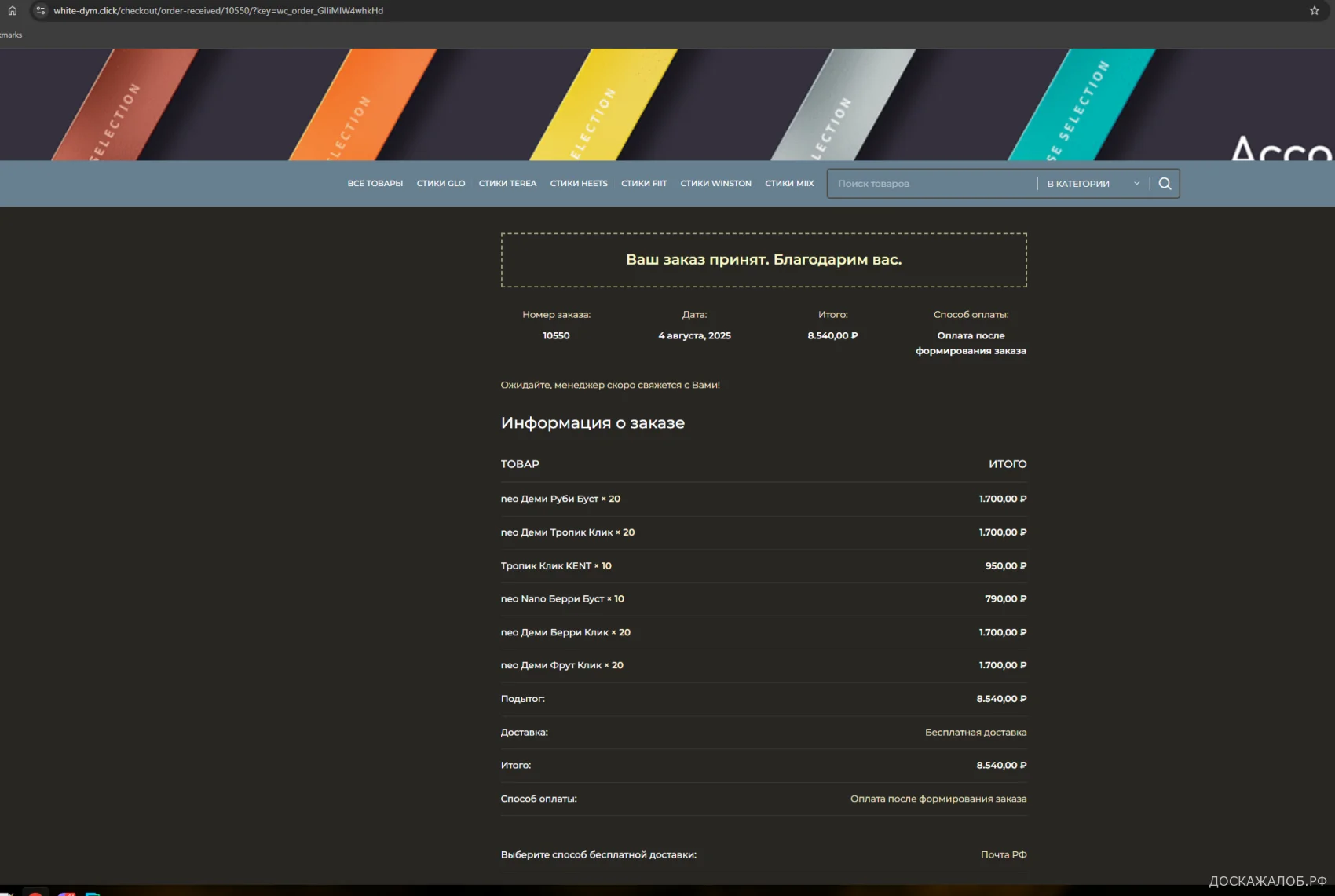Open 'neo Nano Берри Буст' product
The height and width of the screenshot is (896, 1335).
pyautogui.click(x=552, y=599)
